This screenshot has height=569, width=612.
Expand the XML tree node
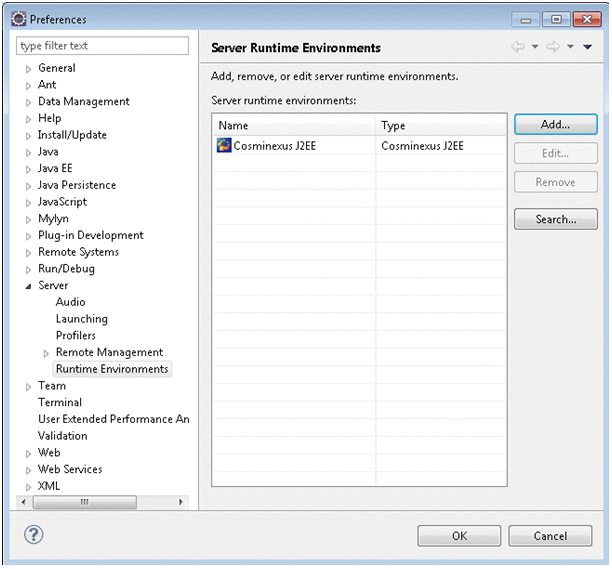pos(28,487)
